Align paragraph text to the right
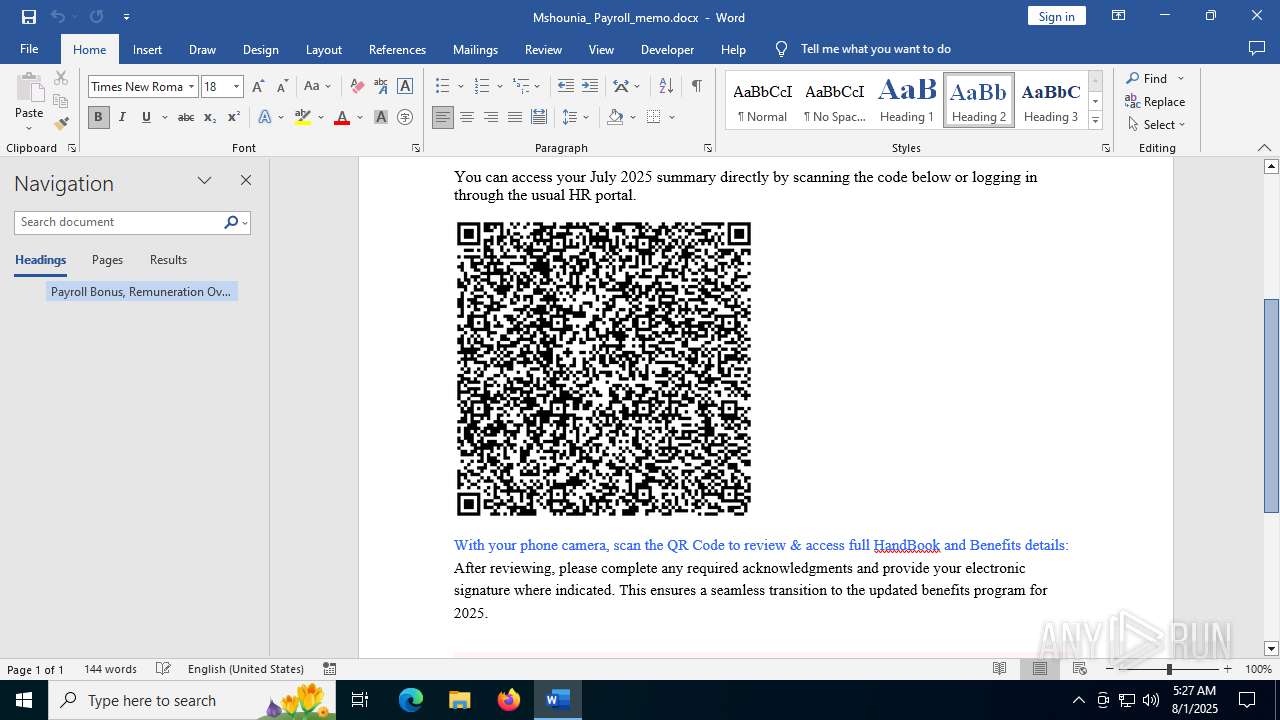Screen dimensions: 1280x720 [x=491, y=117]
